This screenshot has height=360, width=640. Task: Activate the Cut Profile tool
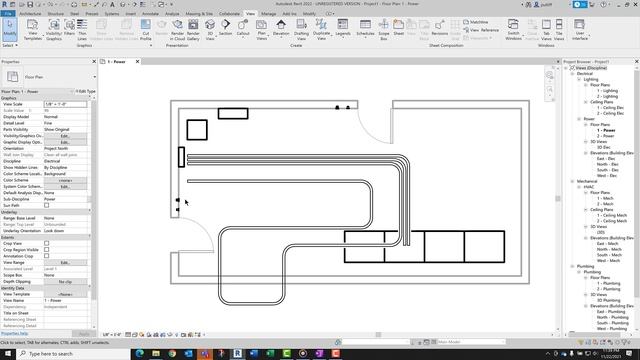[146, 29]
